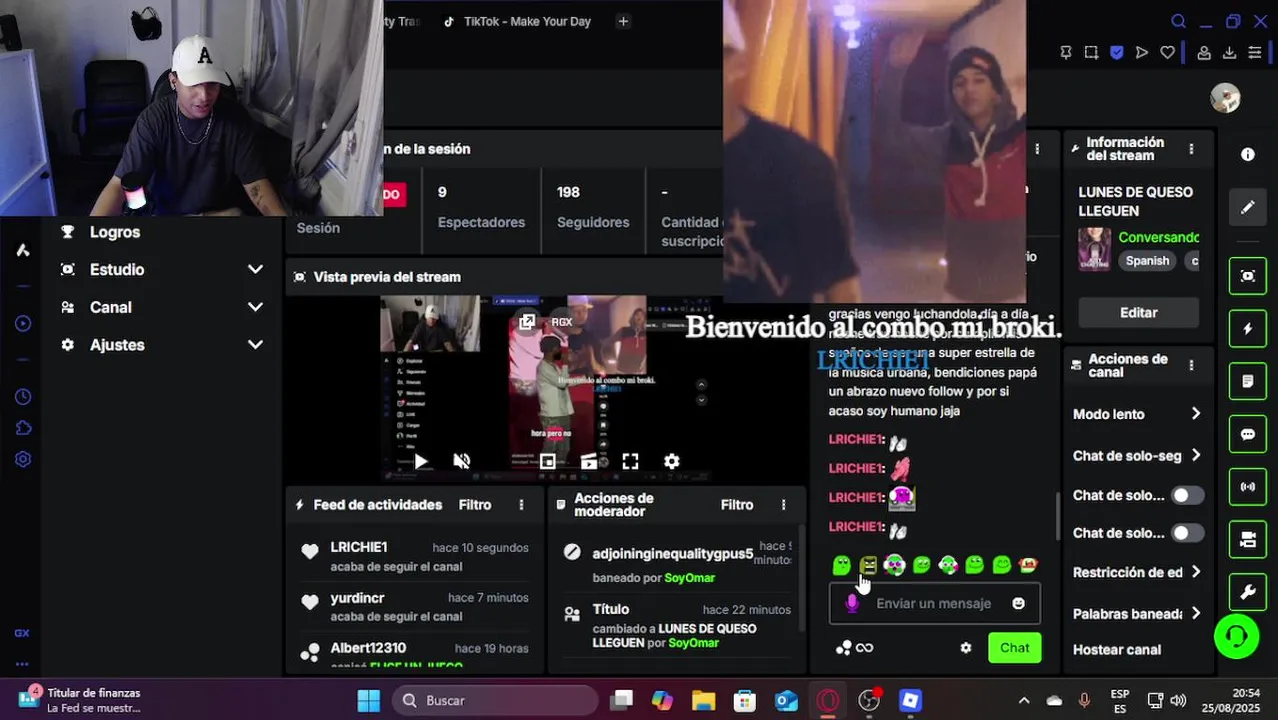1278x720 pixels.
Task: Open chat settings gear icon
Action: click(965, 648)
